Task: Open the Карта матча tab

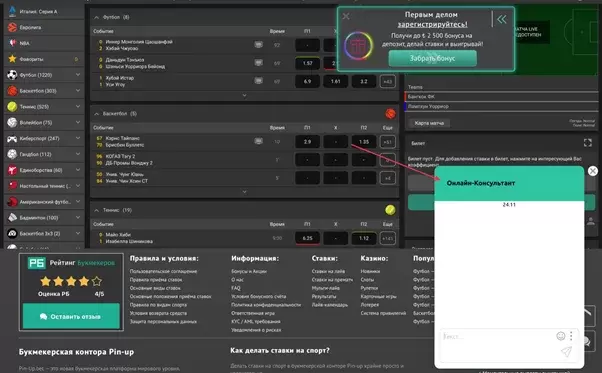Action: point(429,123)
